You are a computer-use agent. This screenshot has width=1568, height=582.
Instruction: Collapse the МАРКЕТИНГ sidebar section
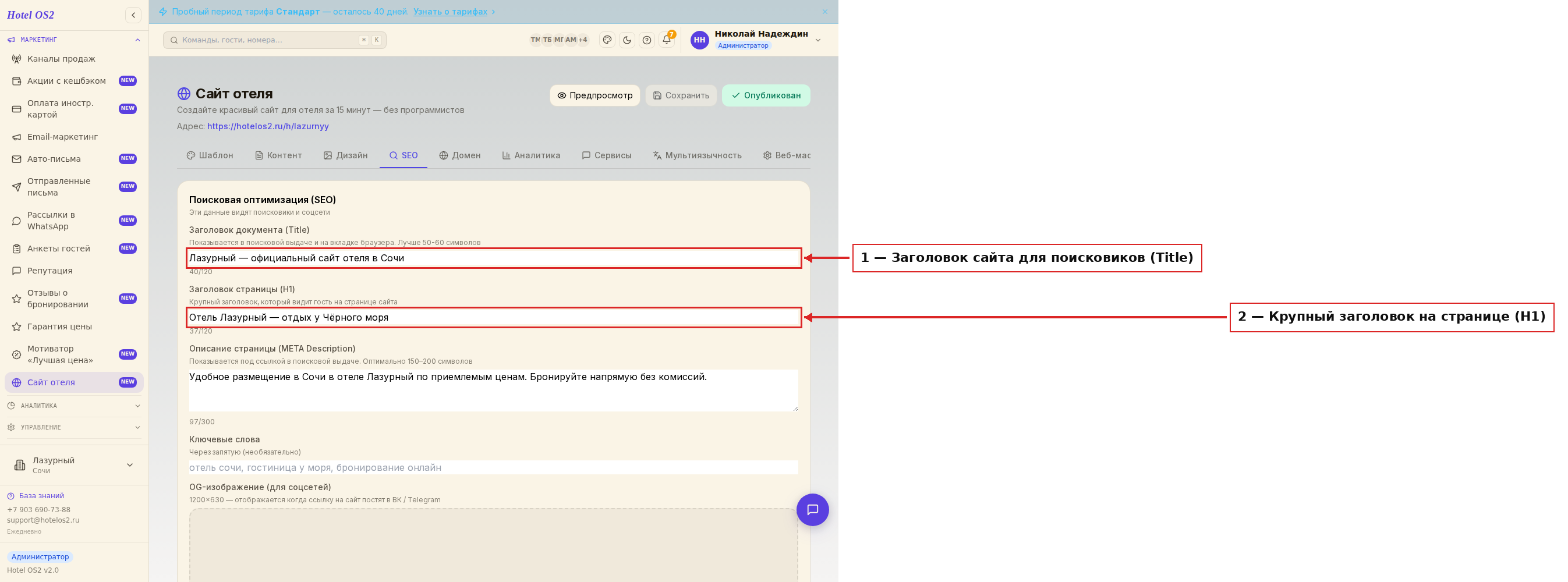(x=75, y=40)
